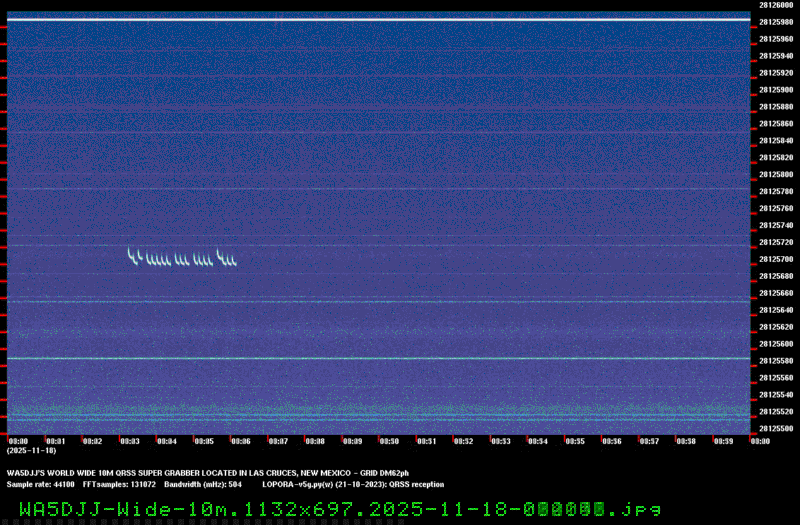Click the 28125700 frequency scale label
The image size is (800, 525).
point(775,259)
